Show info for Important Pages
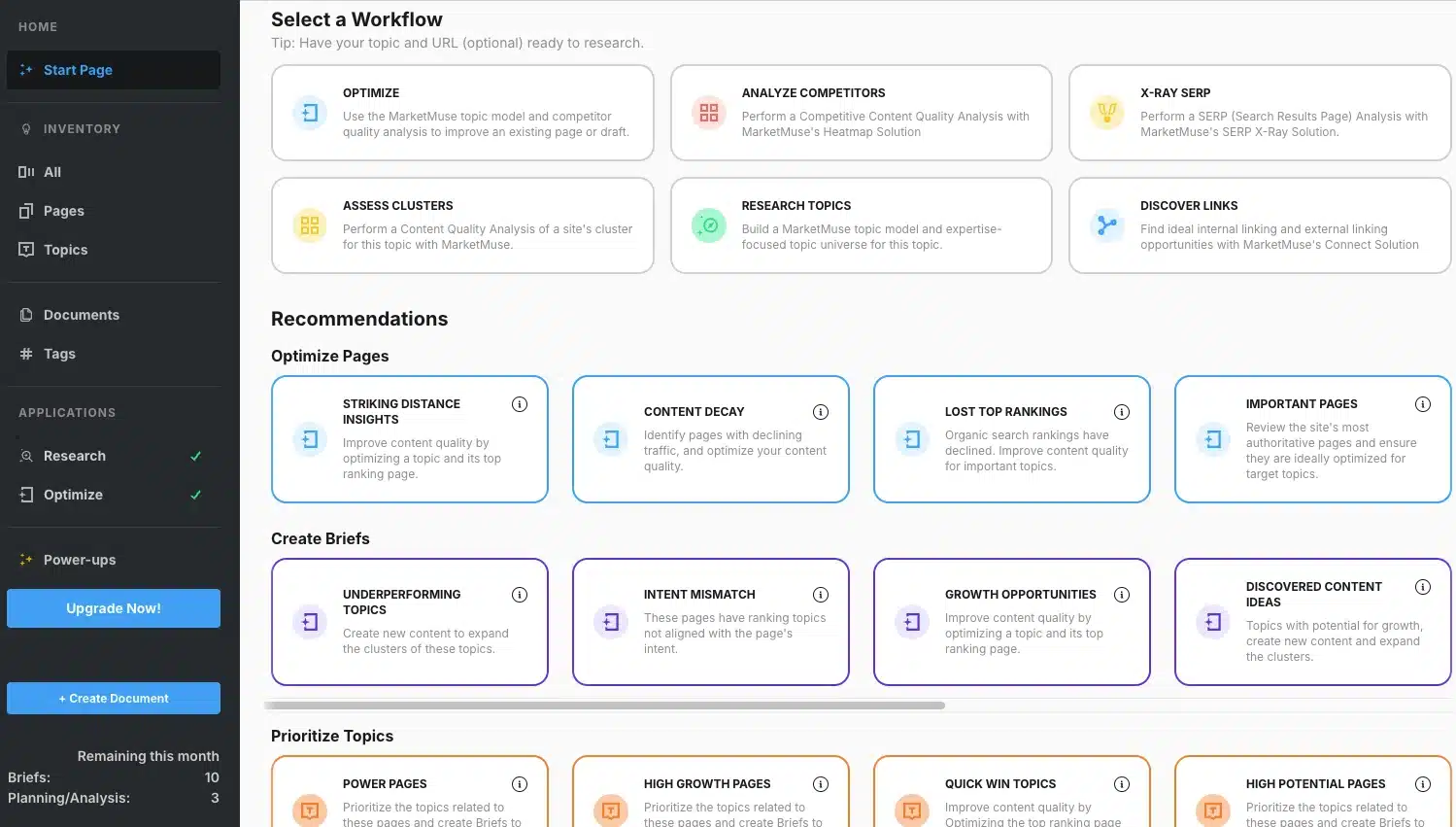Viewport: 1456px width, 827px height. coord(1423,404)
